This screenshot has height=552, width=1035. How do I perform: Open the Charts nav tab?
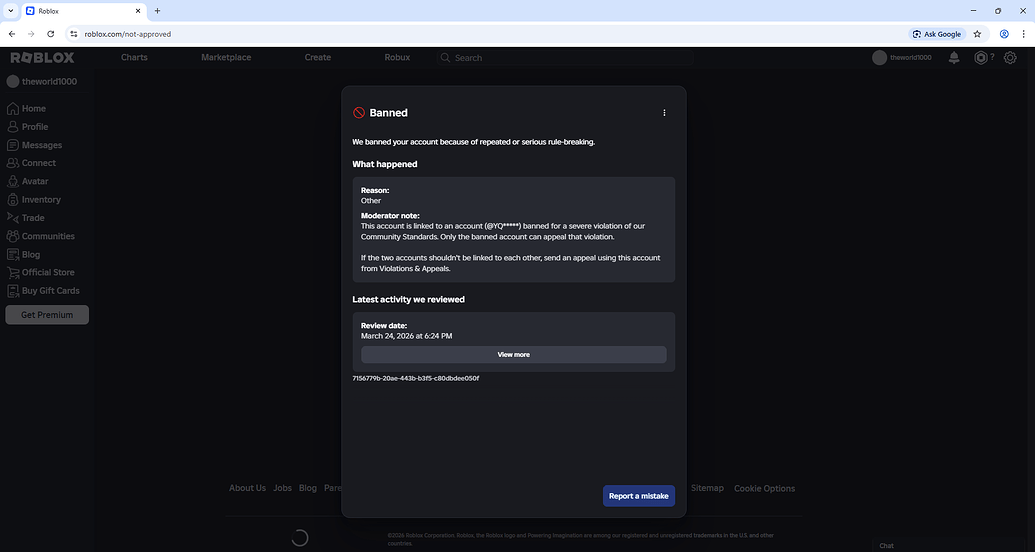click(134, 57)
